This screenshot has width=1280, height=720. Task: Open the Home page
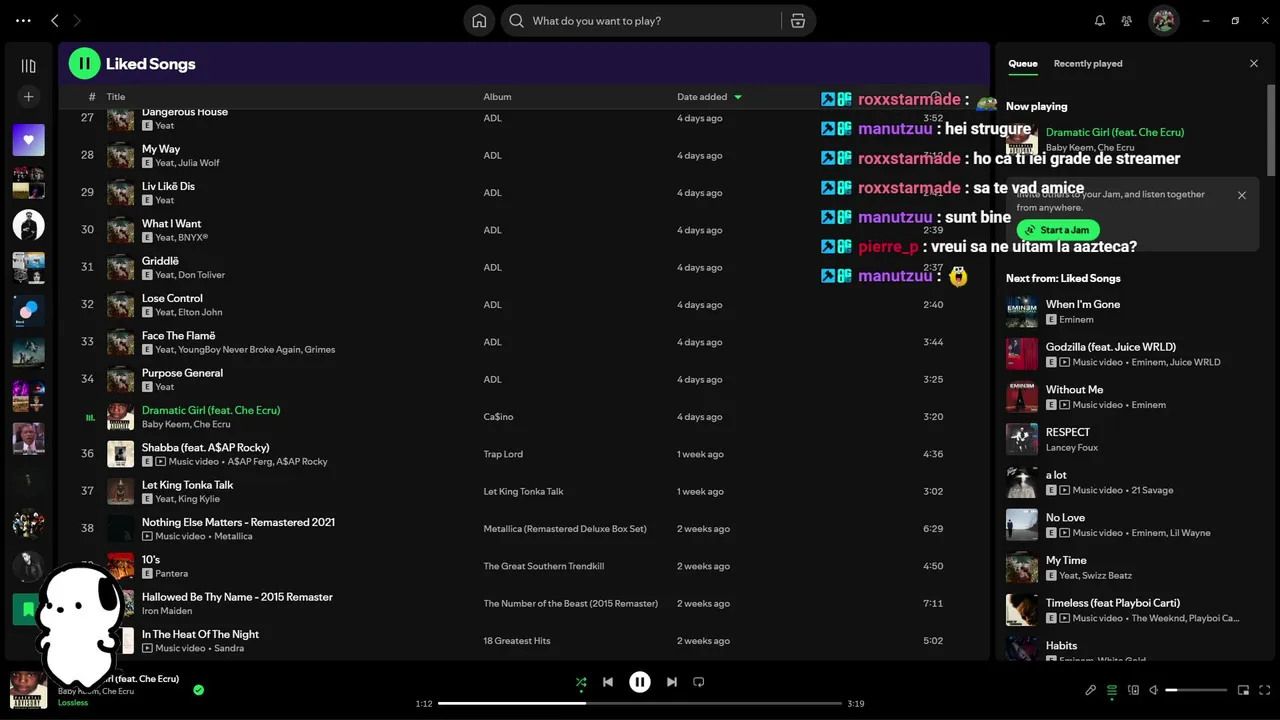479,21
